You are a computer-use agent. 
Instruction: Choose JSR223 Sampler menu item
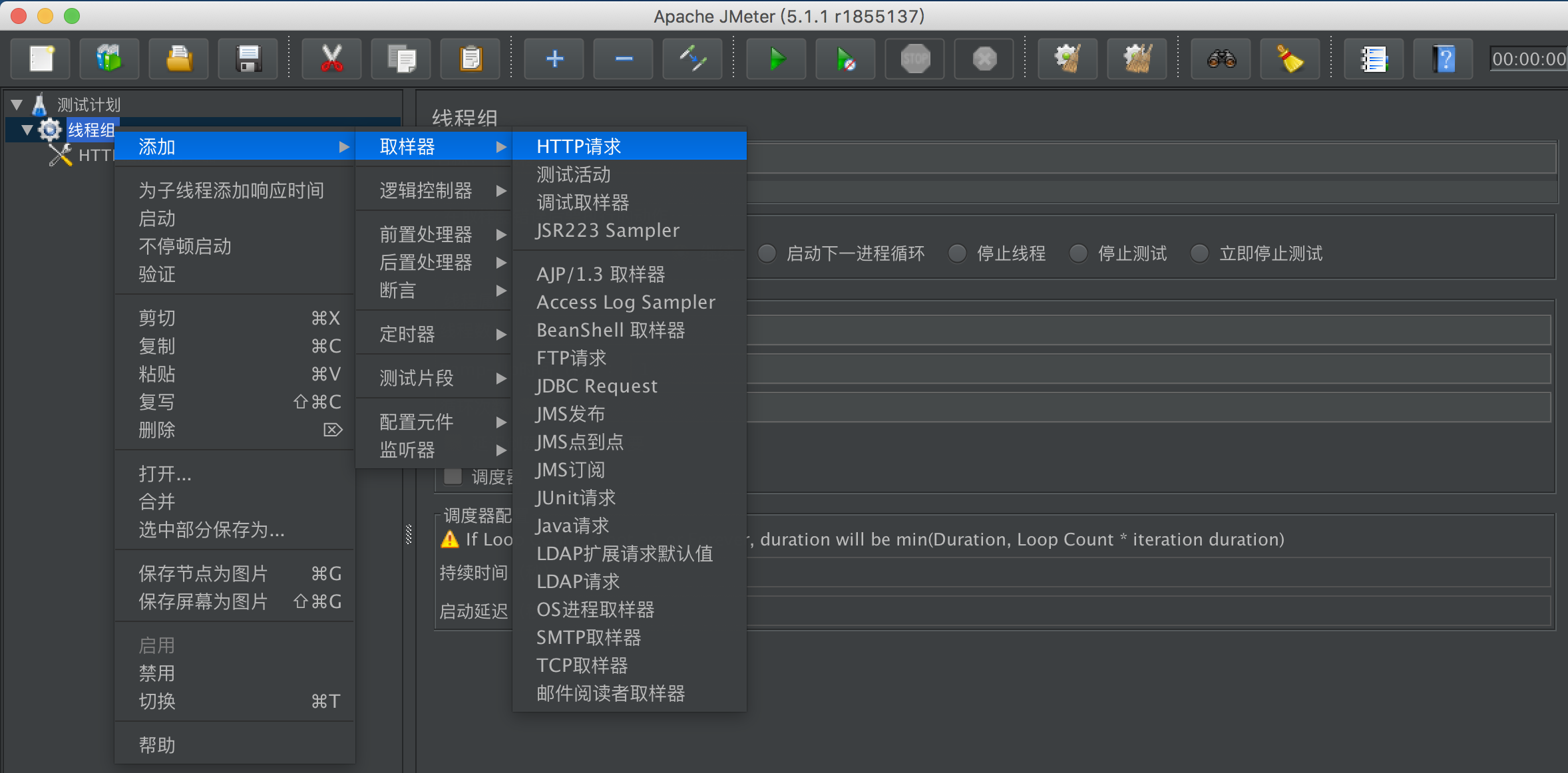[x=630, y=230]
